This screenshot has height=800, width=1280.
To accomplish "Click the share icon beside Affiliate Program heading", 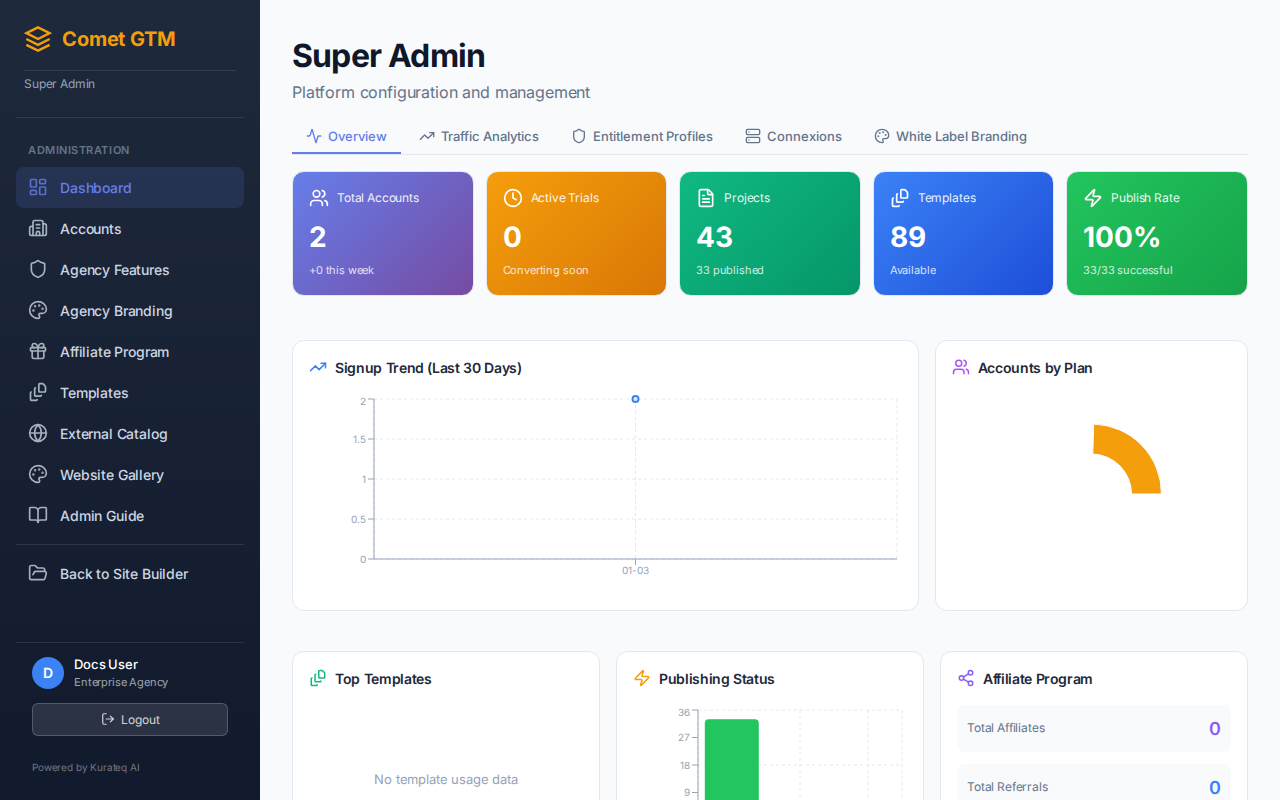I will point(966,678).
